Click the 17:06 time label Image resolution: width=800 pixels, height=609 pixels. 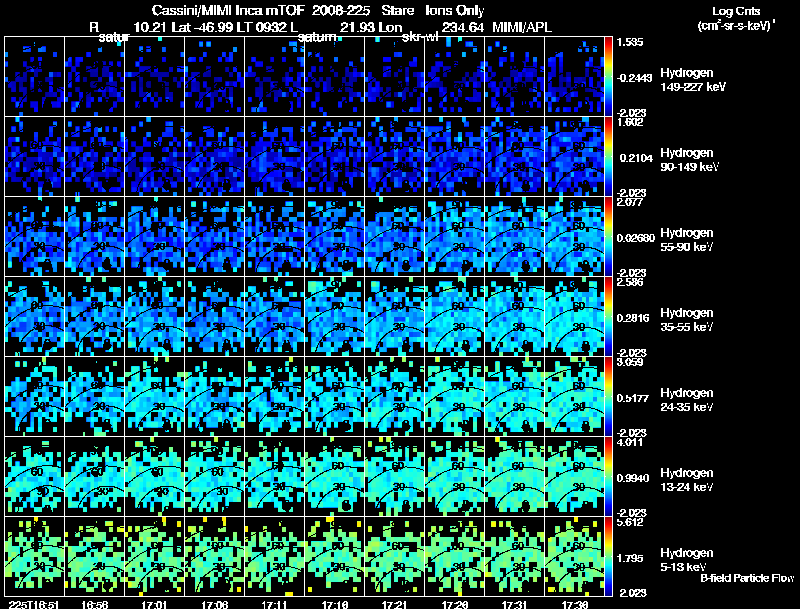214,604
